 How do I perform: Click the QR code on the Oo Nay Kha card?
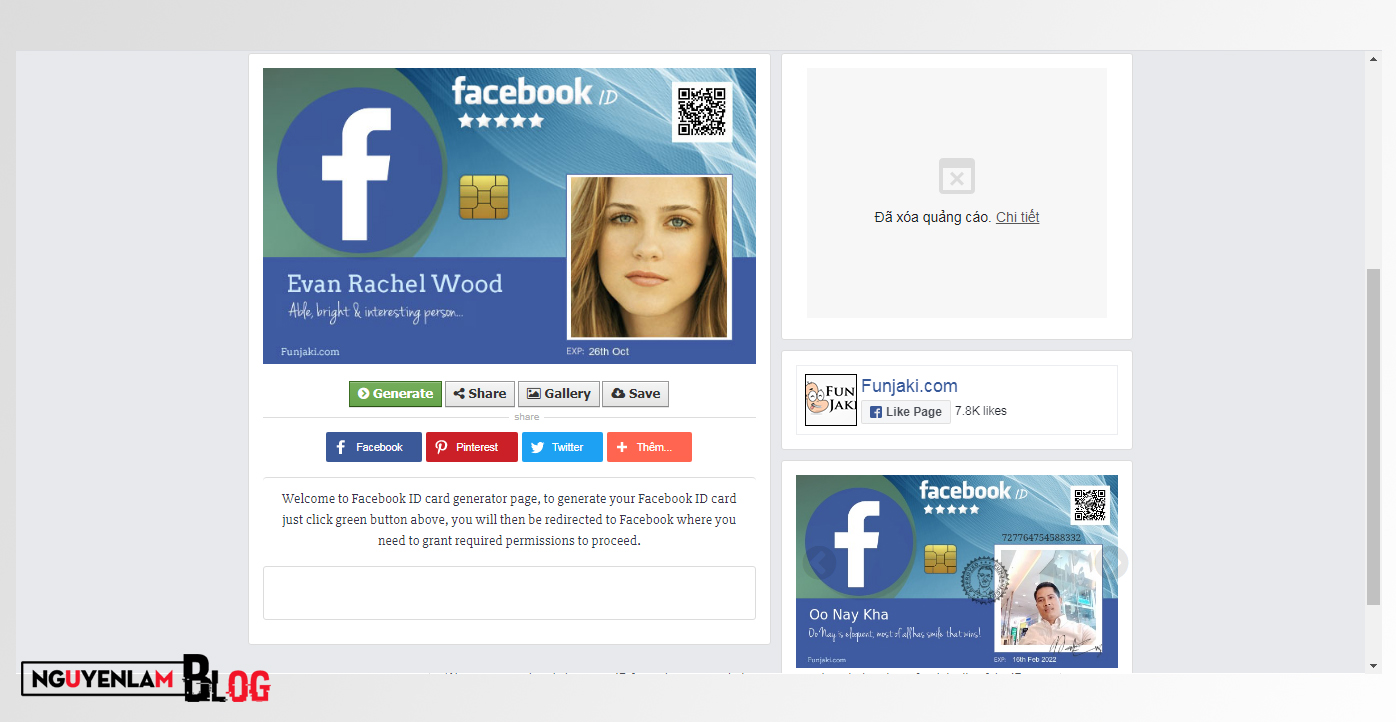click(1090, 505)
